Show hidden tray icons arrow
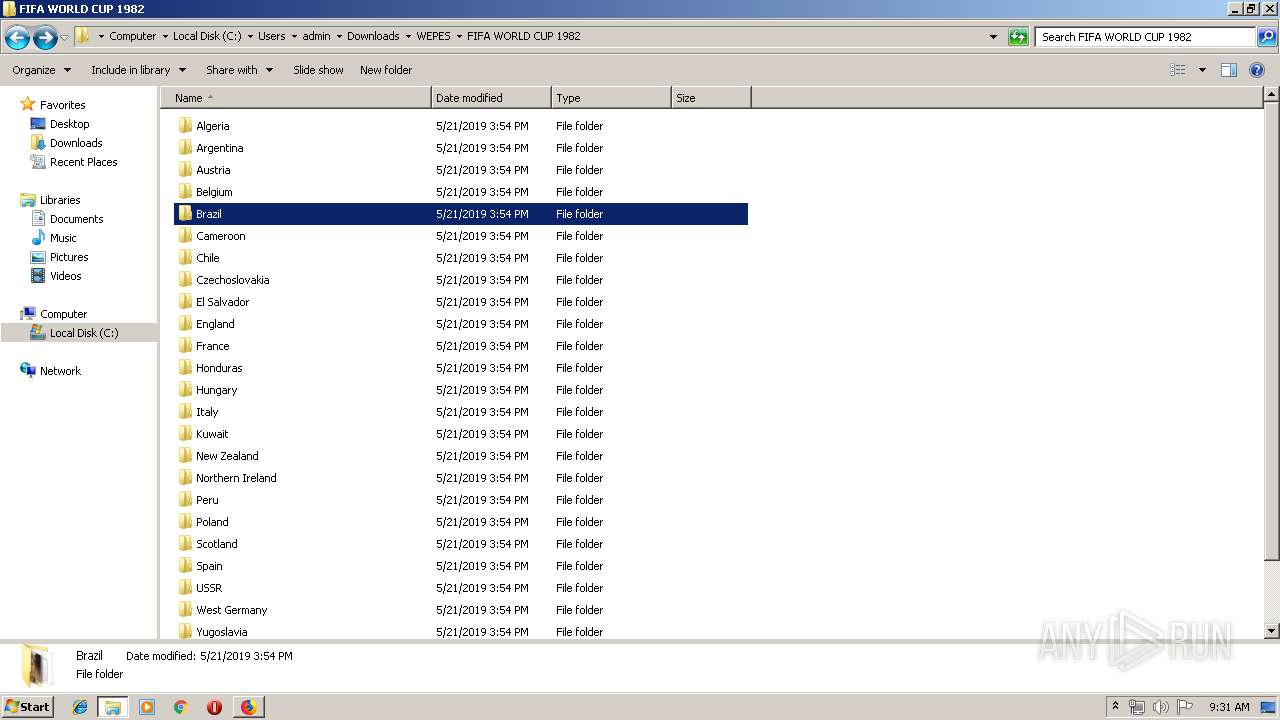 (1115, 707)
